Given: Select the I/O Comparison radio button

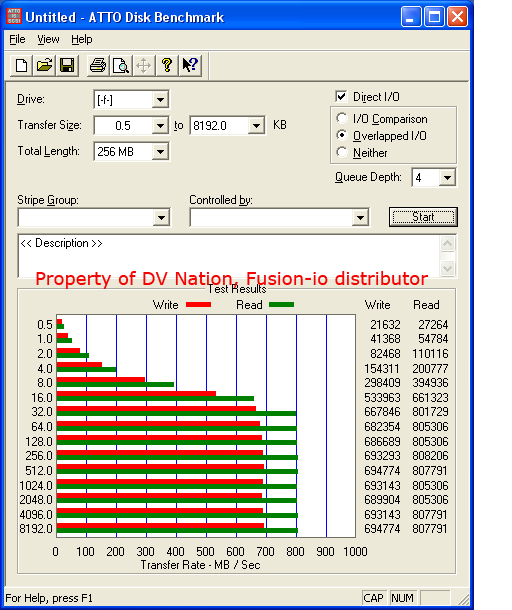Looking at the screenshot, I should pos(342,118).
